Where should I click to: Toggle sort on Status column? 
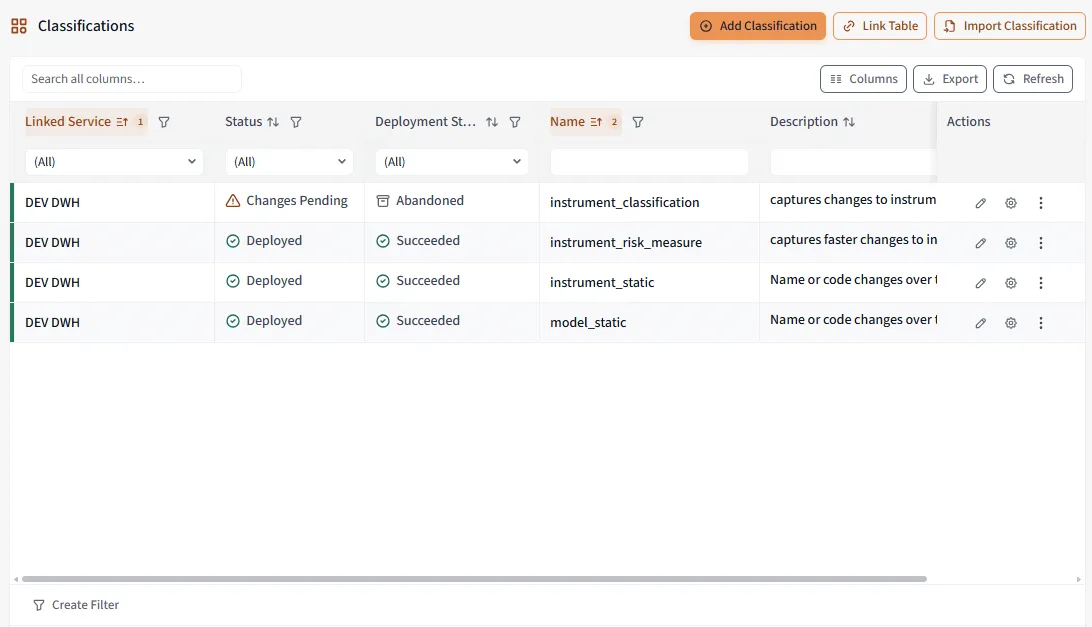(272, 122)
